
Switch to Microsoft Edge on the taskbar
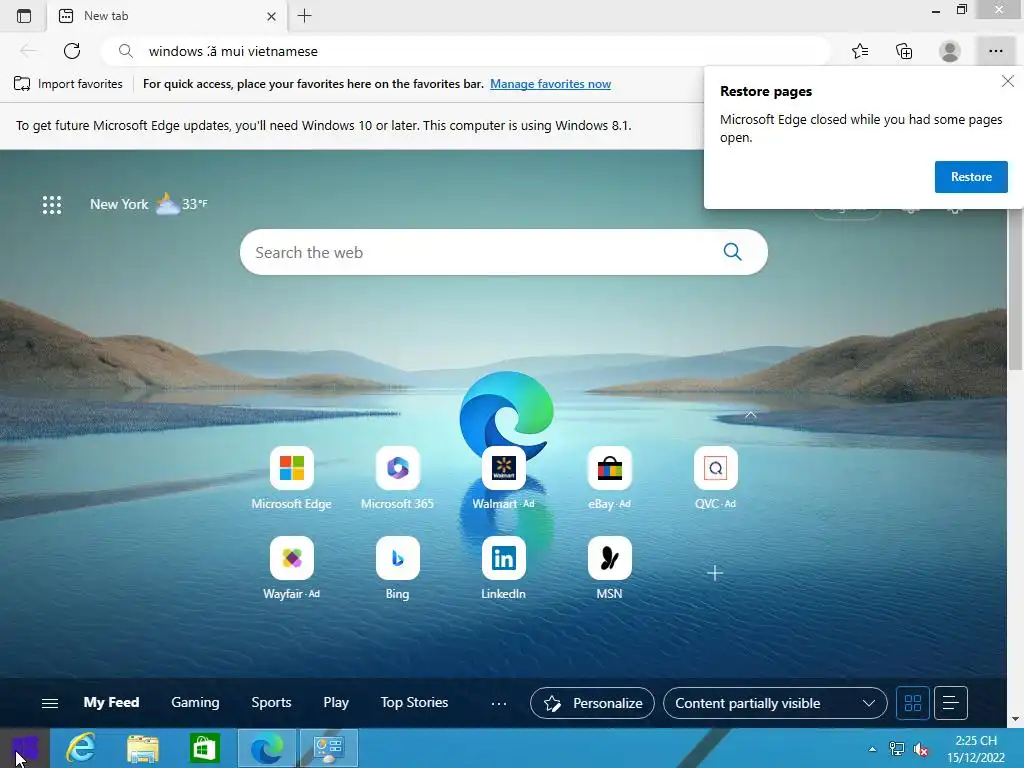pyautogui.click(x=266, y=748)
